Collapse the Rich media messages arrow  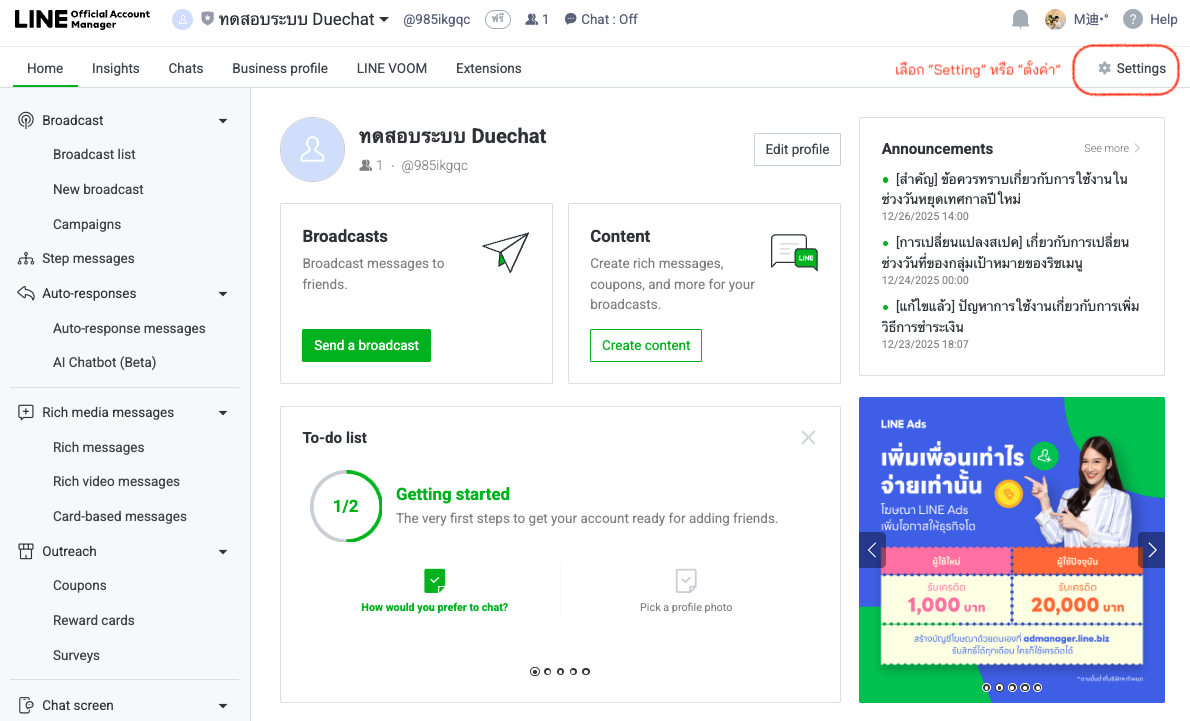(223, 413)
